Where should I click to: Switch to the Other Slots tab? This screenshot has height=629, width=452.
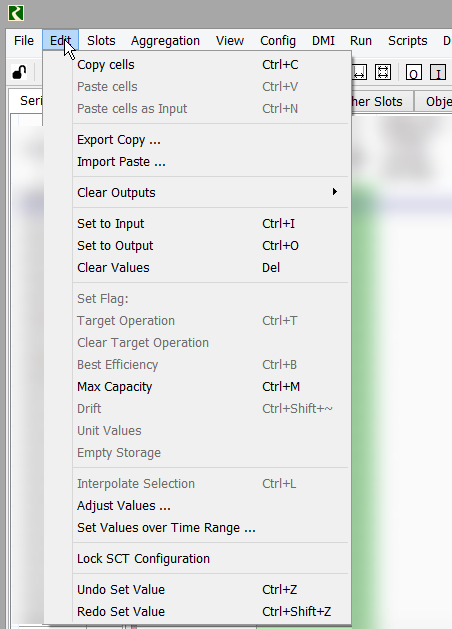377,101
